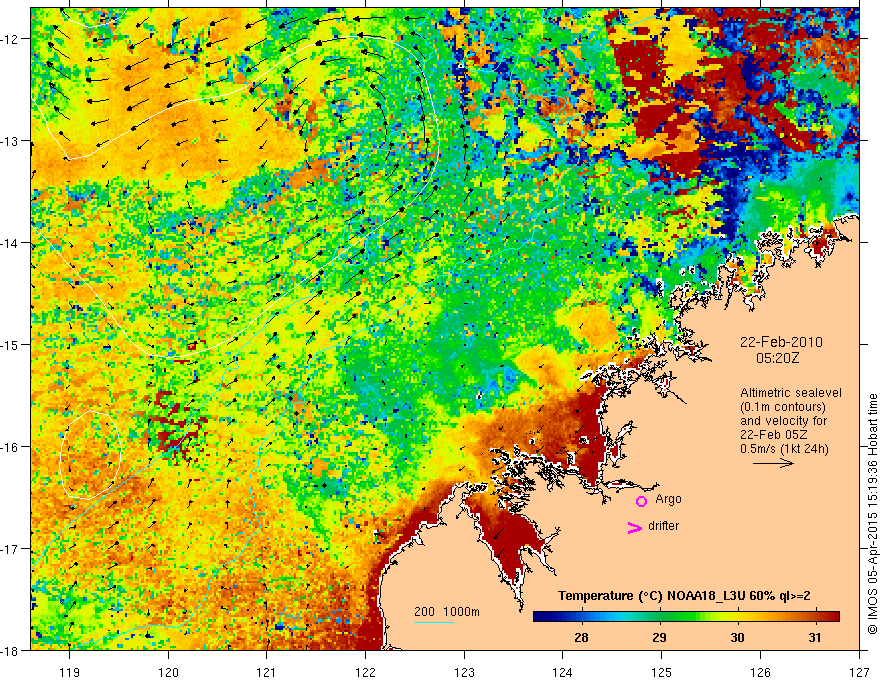Click the 'Altimetric sealevel' caption line
Viewport: 880px width, 680px height.
tap(791, 393)
